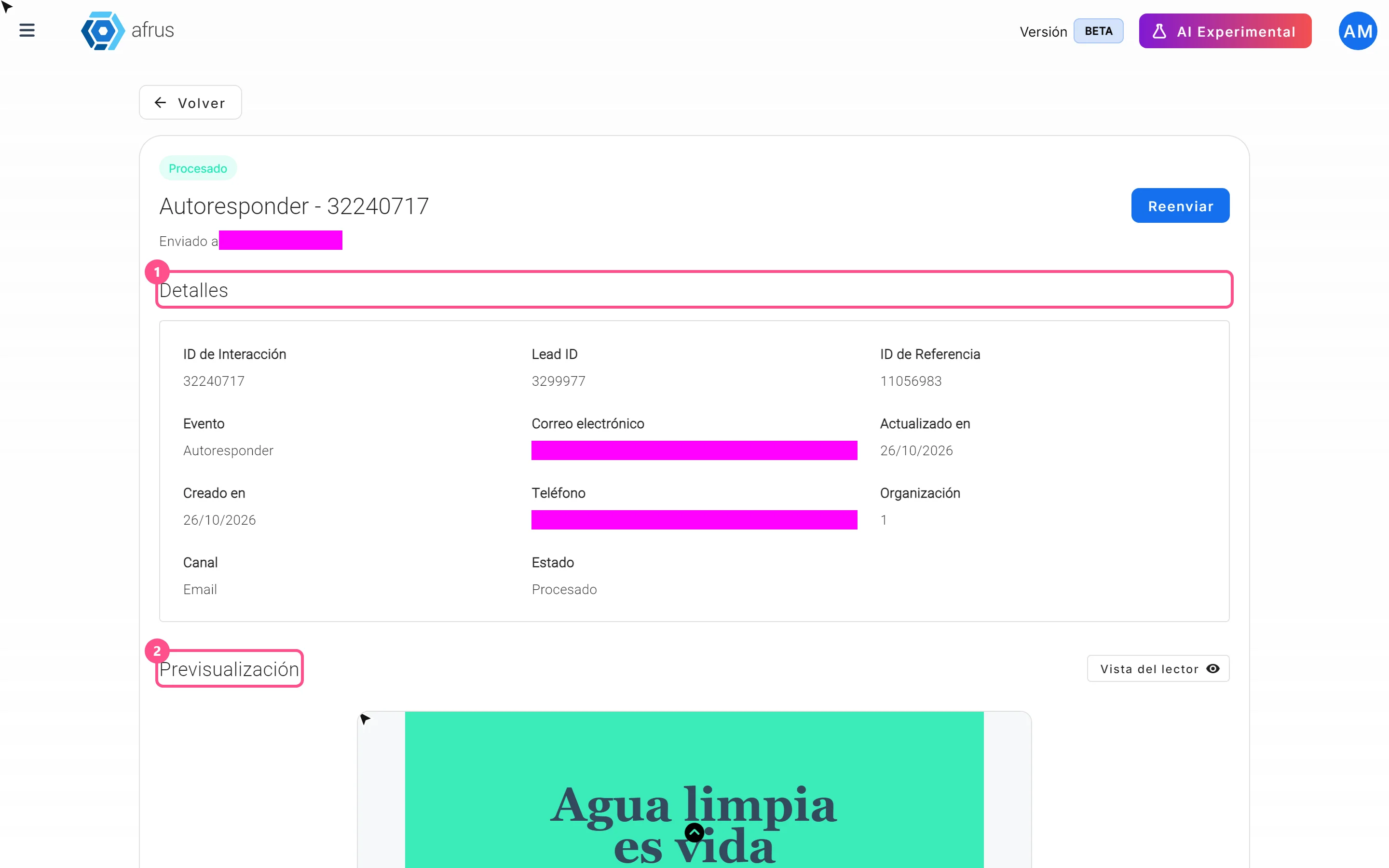The width and height of the screenshot is (1389, 868).
Task: Click the Estado value Procesado
Action: (x=564, y=590)
